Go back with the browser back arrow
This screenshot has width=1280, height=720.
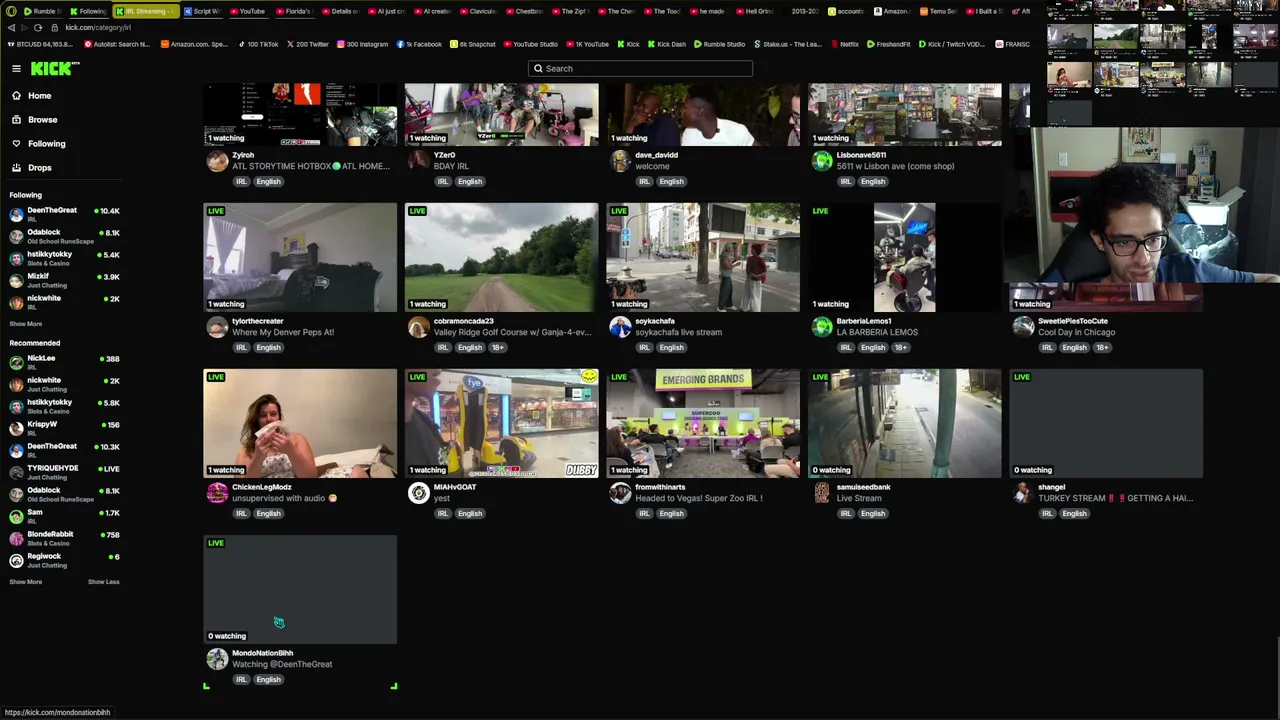click(x=11, y=27)
